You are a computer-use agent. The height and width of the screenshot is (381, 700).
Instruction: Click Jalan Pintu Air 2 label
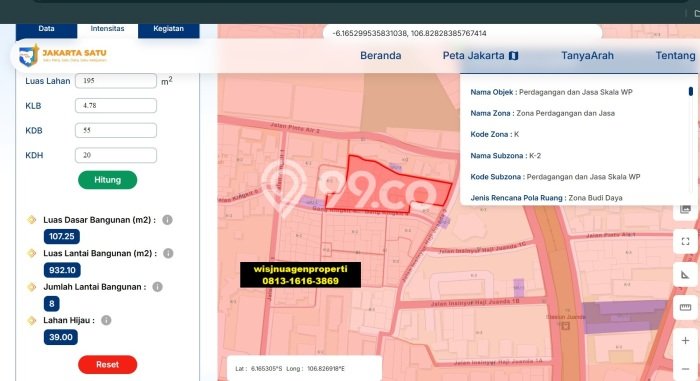[295, 128]
